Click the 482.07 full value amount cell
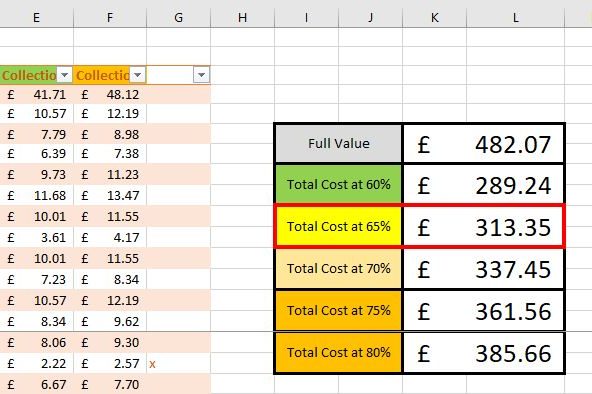This screenshot has height=394, width=592. coord(484,144)
